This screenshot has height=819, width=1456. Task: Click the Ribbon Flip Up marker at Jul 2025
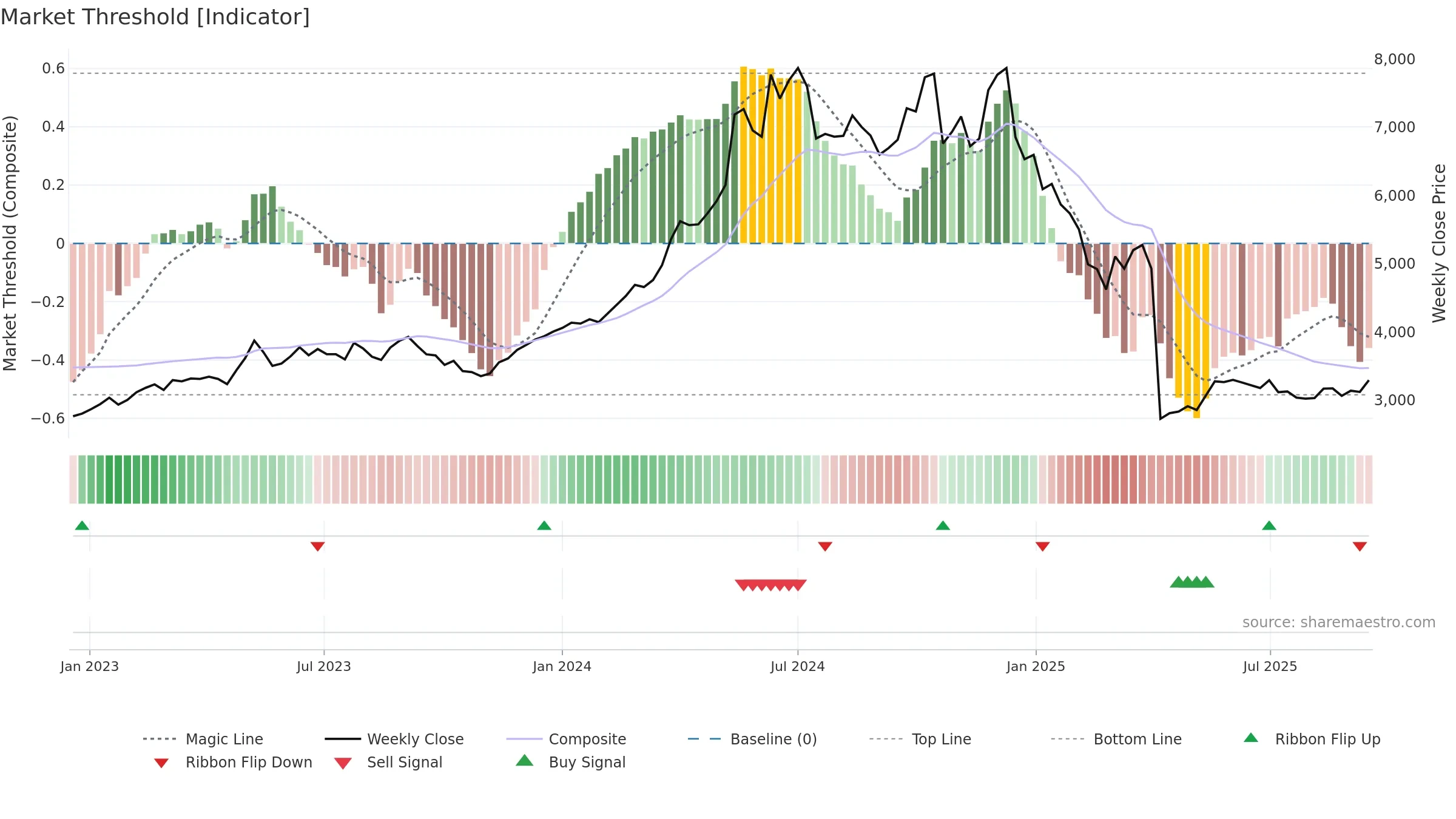pyautogui.click(x=1269, y=525)
